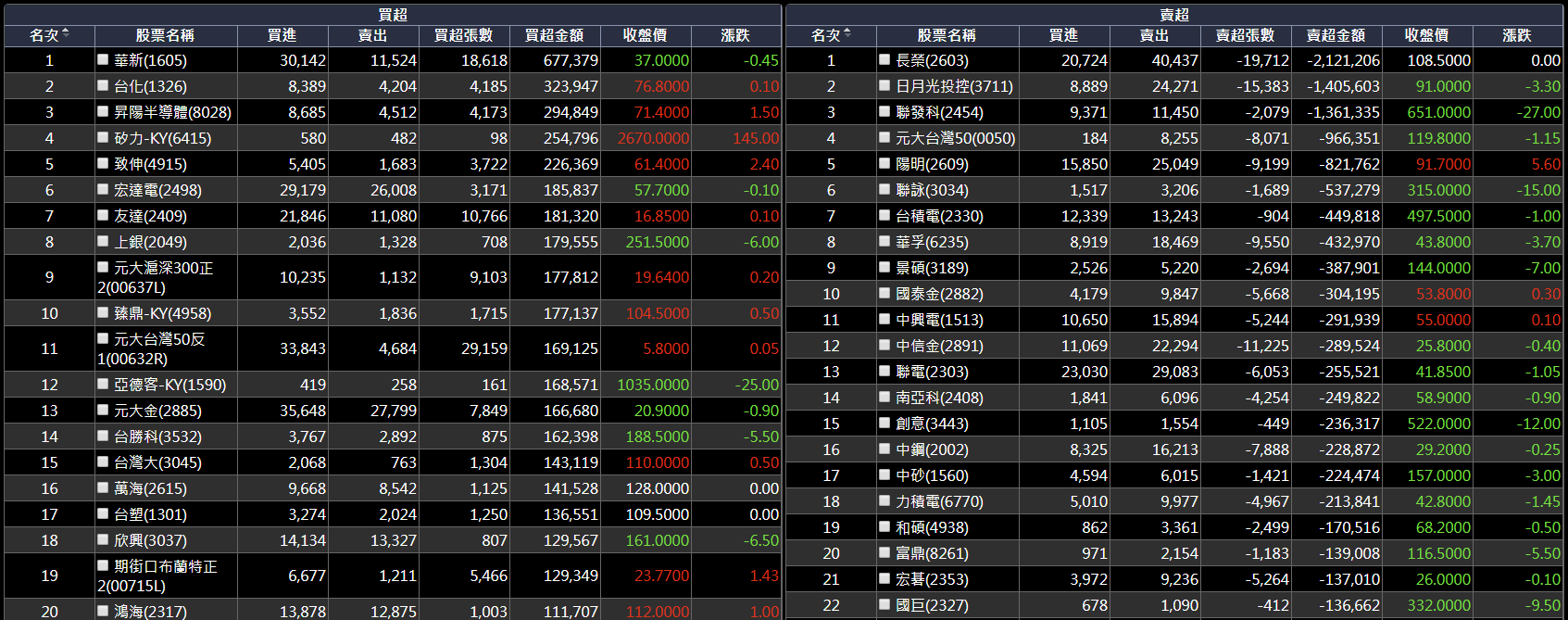Click 買超金額 value 677,379
Image resolution: width=1568 pixels, height=620 pixels.
[x=571, y=60]
